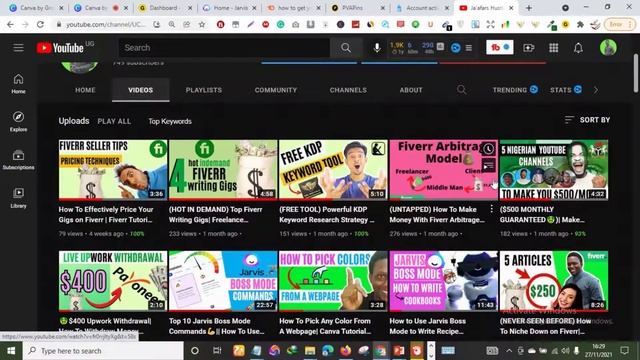Open FIVERR SELLER TIPS video thumbnail
The width and height of the screenshot is (640, 360).
[x=113, y=170]
